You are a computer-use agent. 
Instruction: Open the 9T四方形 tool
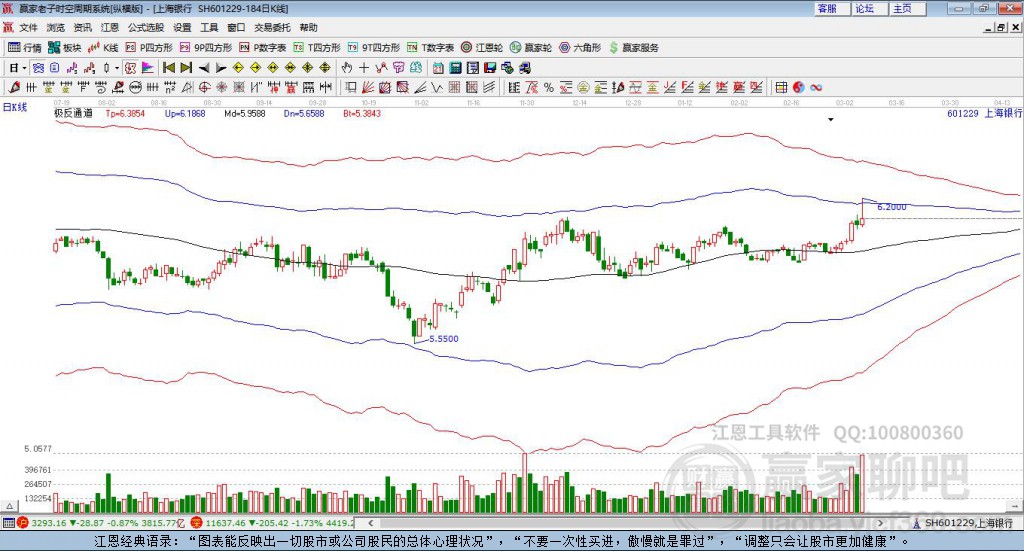pos(374,48)
